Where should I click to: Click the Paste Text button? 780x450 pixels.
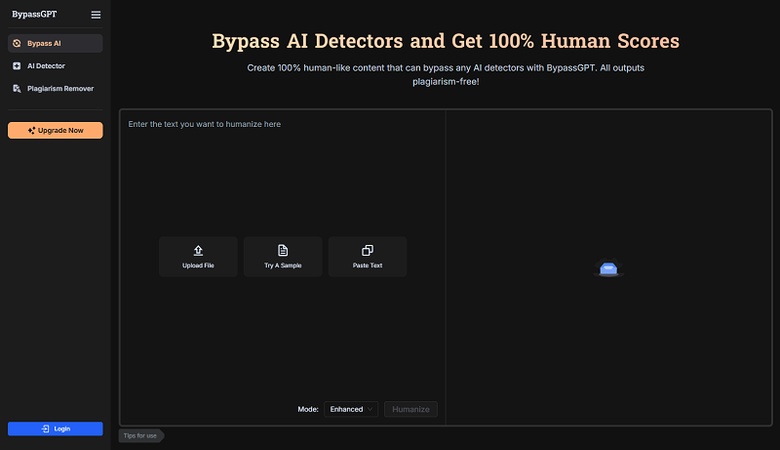[368, 257]
